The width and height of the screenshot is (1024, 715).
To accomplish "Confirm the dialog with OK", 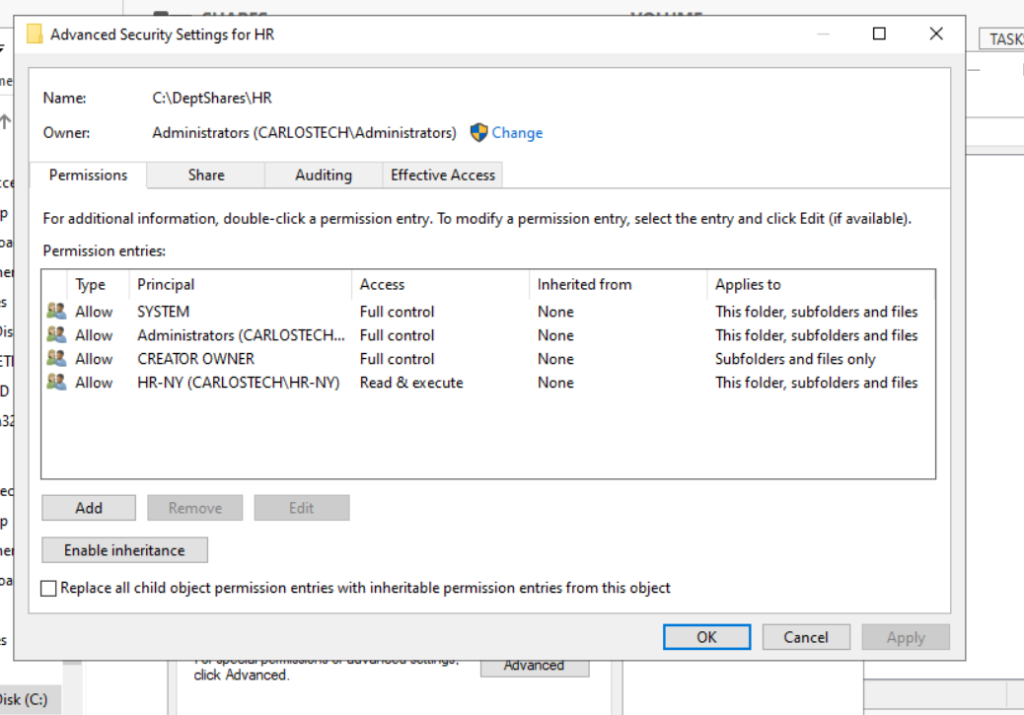I will coord(706,637).
